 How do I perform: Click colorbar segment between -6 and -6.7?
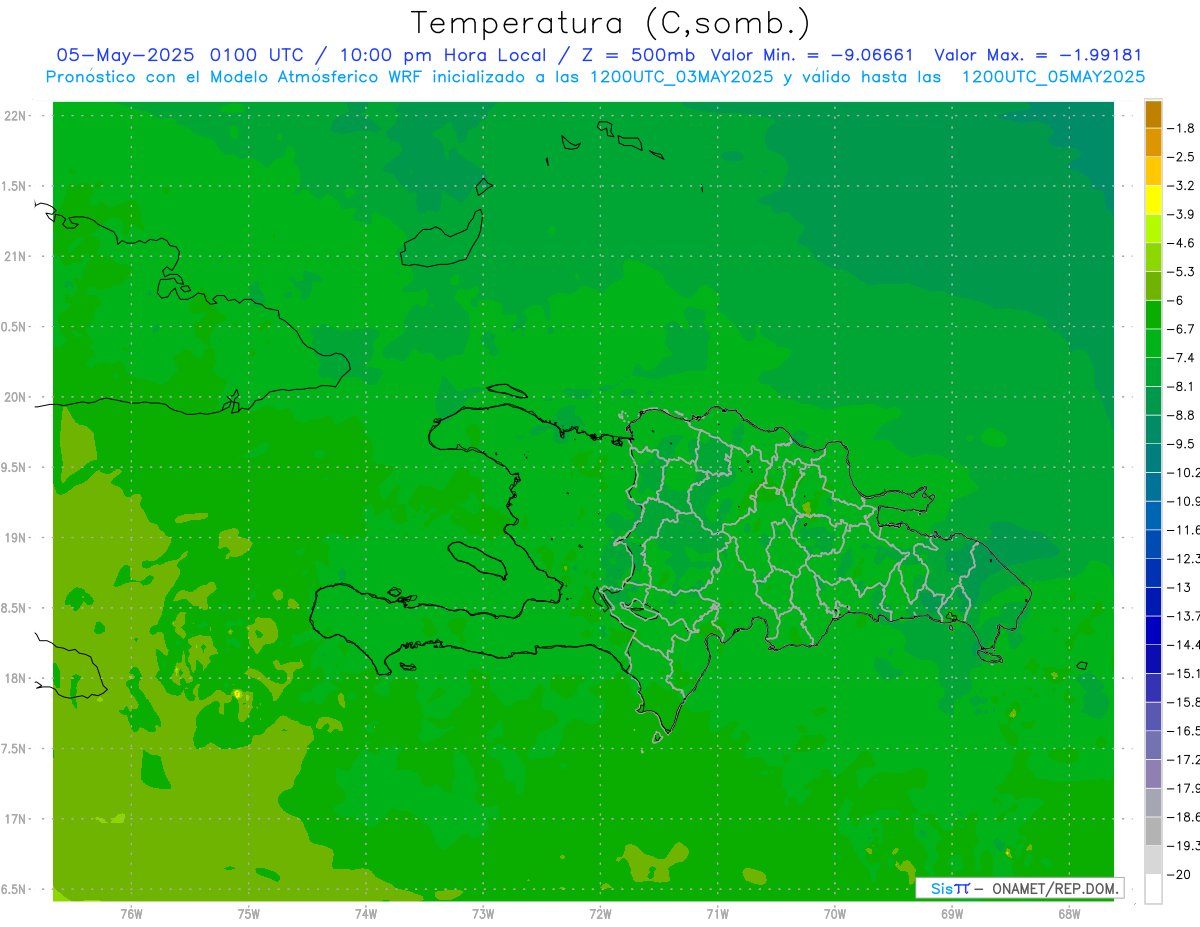tap(1153, 315)
